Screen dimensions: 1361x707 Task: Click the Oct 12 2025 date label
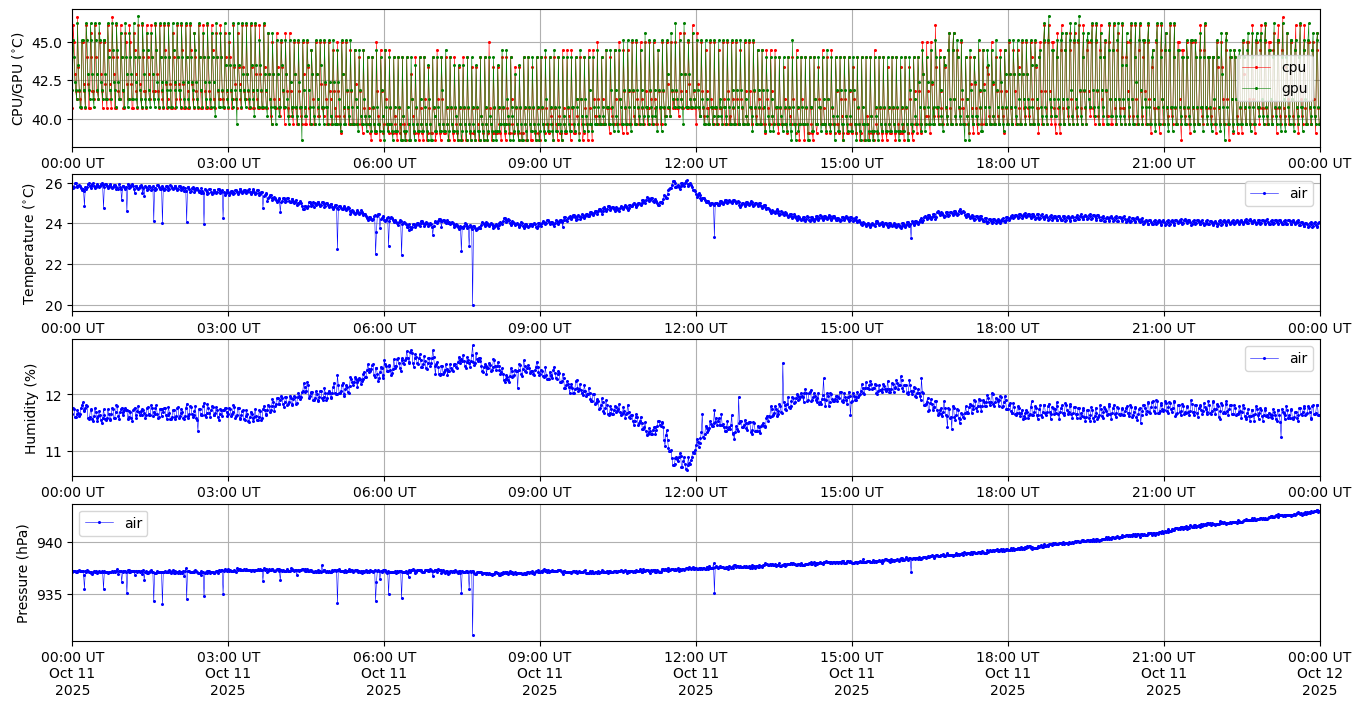pos(1319,674)
